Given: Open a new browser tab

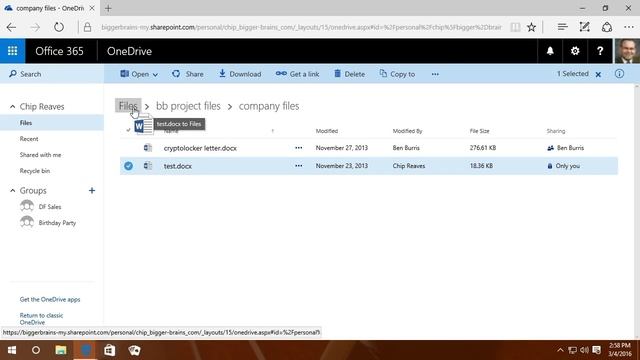Looking at the screenshot, I should point(108,8).
